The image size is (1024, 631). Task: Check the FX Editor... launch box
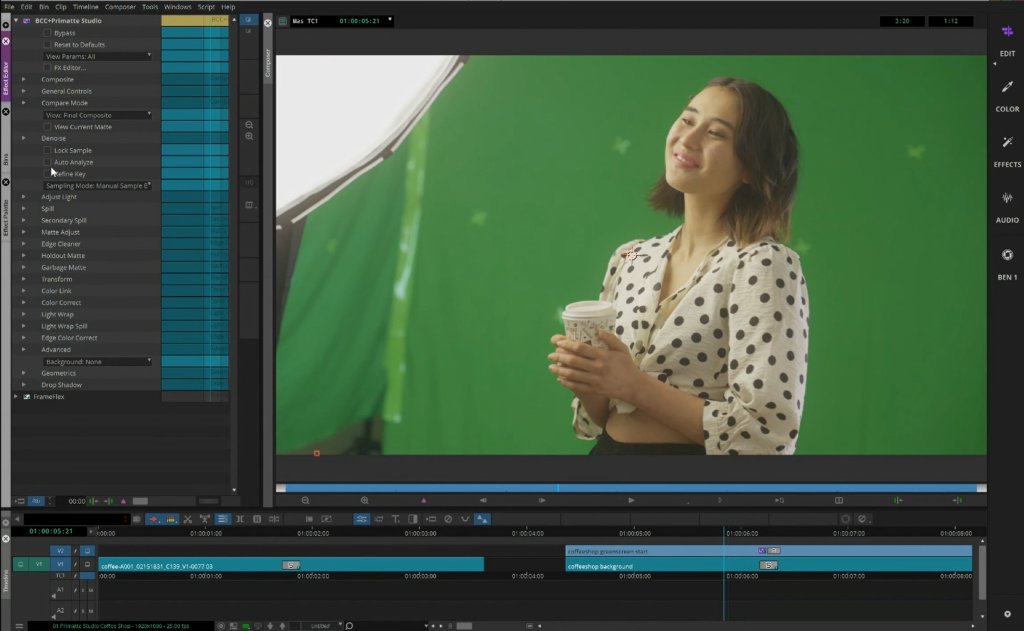(47, 68)
